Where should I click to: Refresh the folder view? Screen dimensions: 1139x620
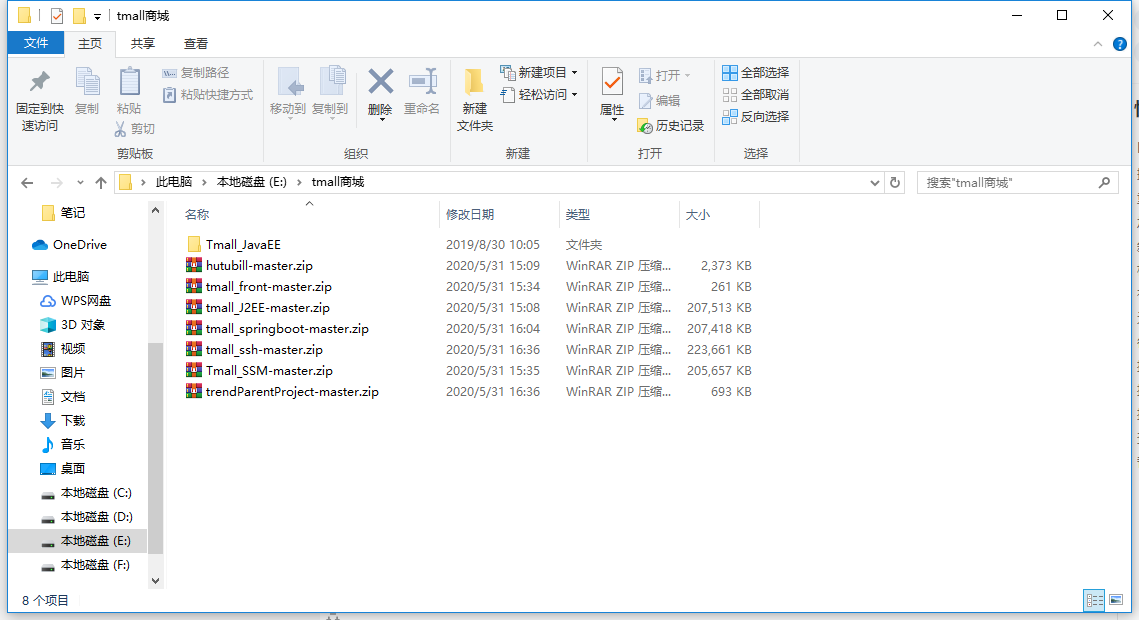coord(894,181)
